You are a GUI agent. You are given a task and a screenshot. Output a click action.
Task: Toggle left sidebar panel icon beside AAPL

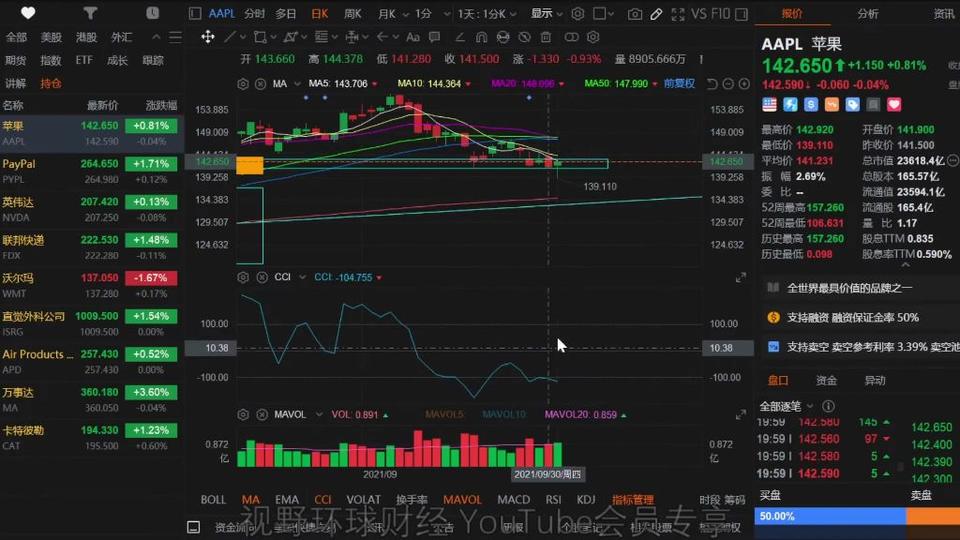pos(195,13)
